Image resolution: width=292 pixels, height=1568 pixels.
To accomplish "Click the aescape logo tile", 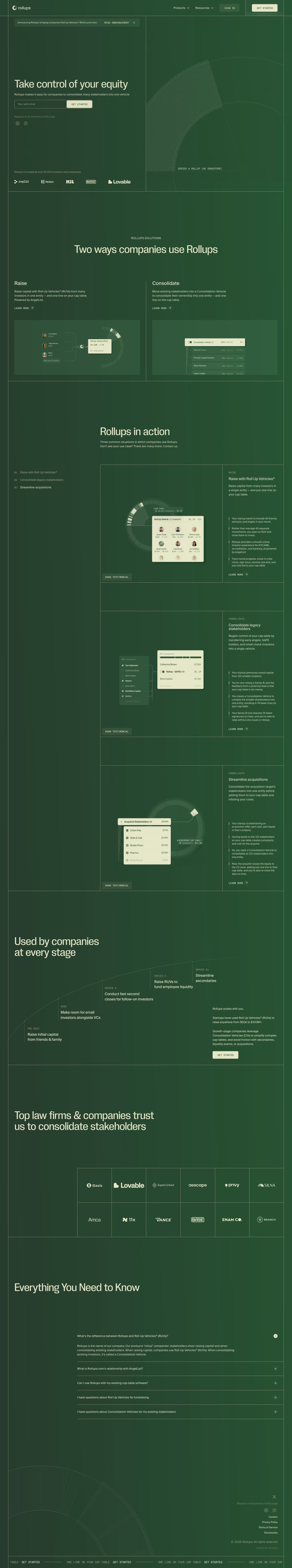I will (198, 1185).
